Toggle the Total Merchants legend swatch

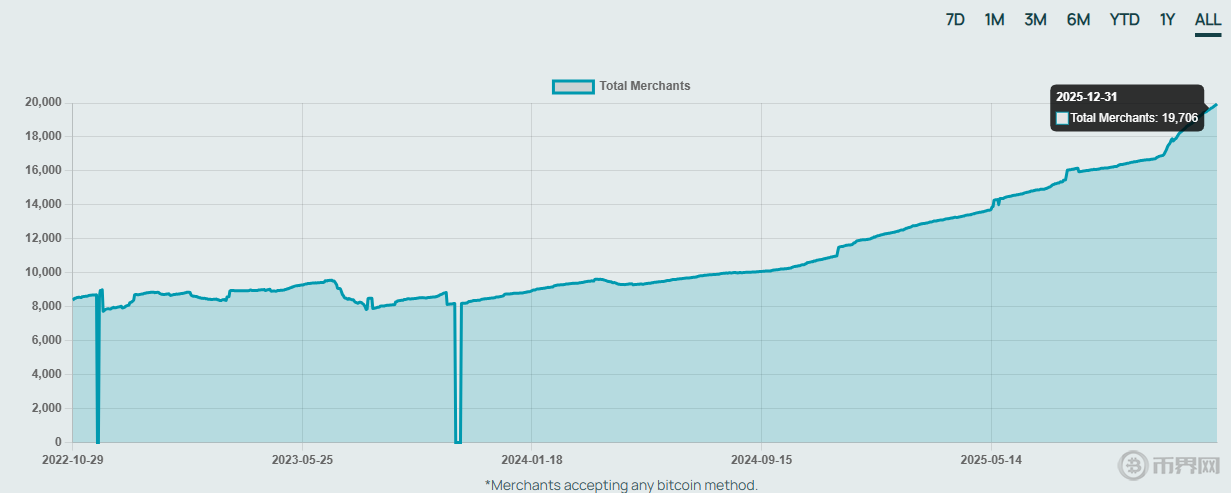(x=573, y=86)
